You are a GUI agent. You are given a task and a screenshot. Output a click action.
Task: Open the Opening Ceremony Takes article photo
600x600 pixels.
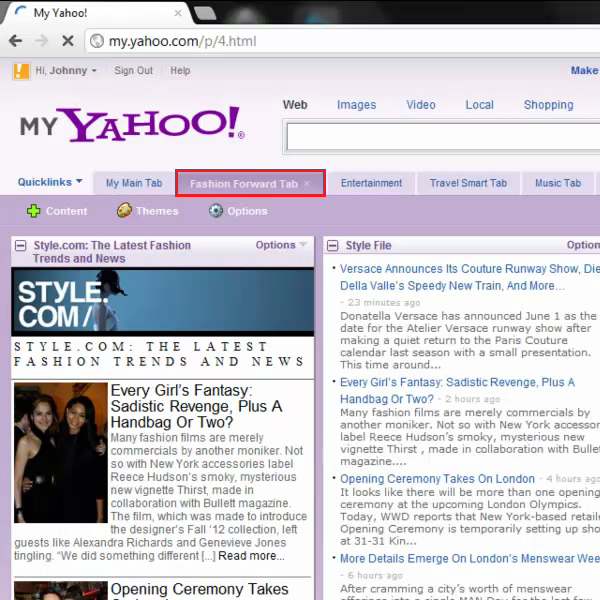[61, 590]
